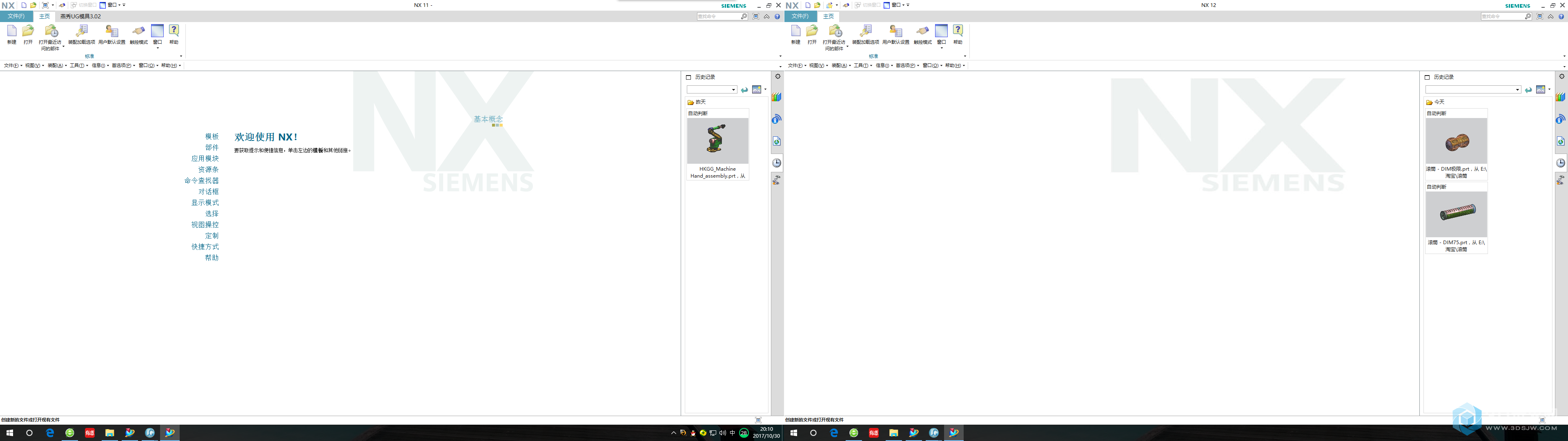Image resolution: width=1568 pixels, height=441 pixels.
Task: Click 快捷方式 link on NX 11 welcome page
Action: (205, 247)
